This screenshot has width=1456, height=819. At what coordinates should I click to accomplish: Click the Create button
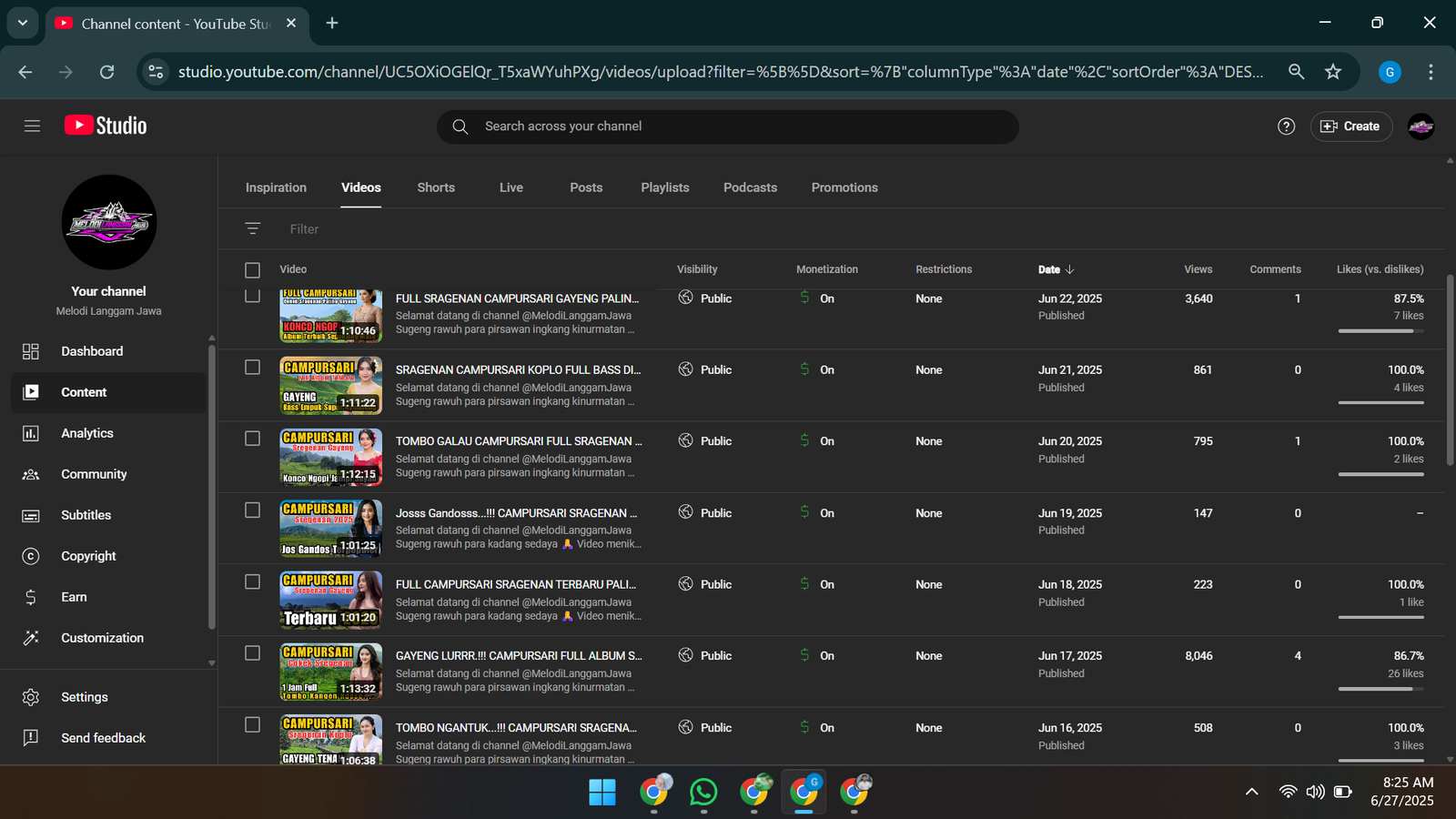[x=1350, y=126]
